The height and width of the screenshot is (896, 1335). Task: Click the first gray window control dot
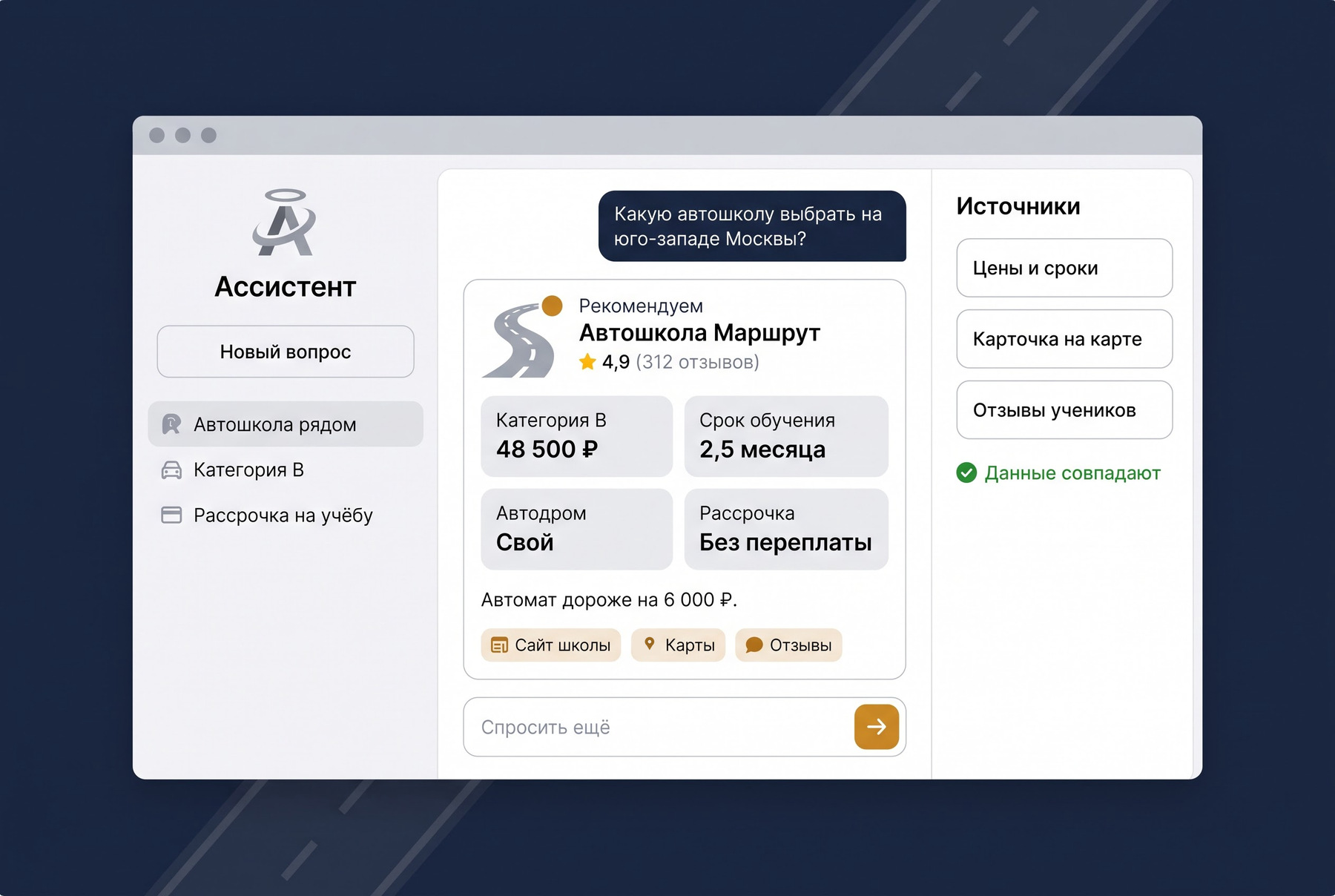click(156, 135)
